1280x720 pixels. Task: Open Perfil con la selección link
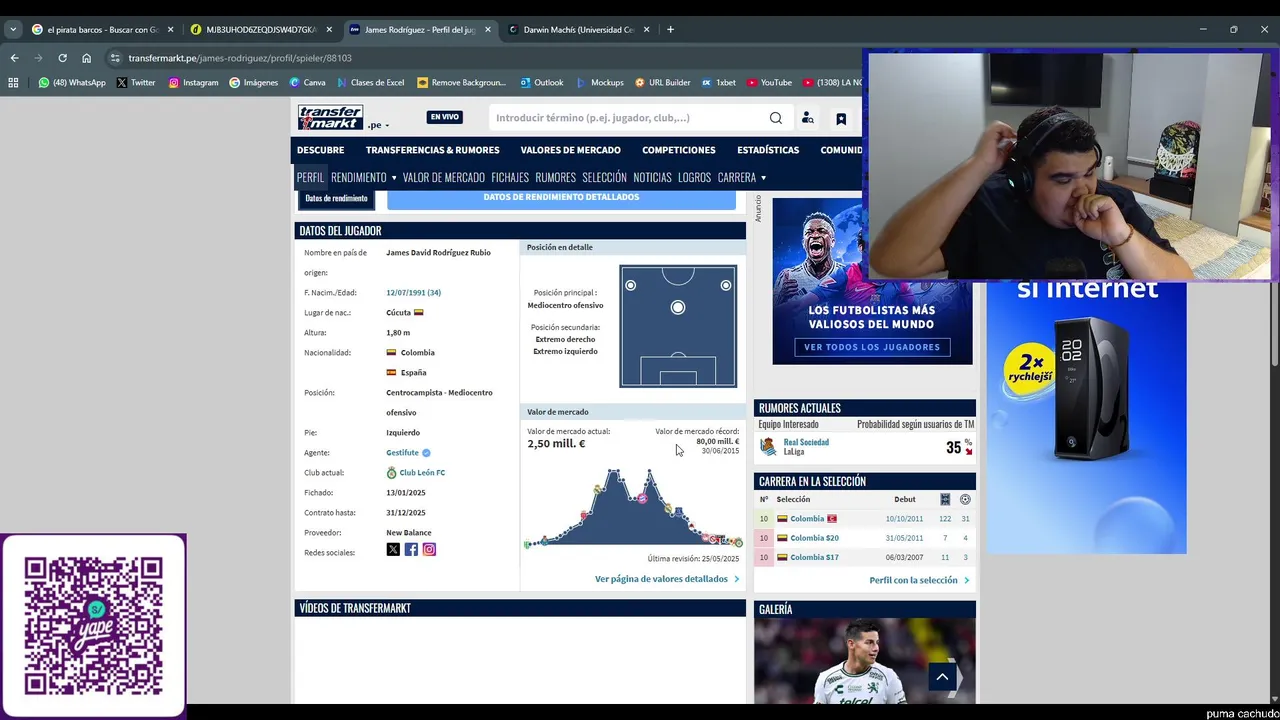[x=919, y=580]
